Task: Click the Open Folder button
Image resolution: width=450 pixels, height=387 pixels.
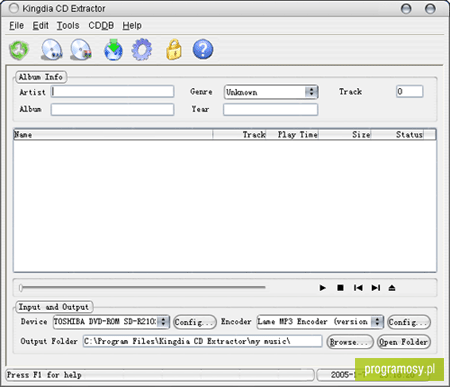Action: click(404, 342)
